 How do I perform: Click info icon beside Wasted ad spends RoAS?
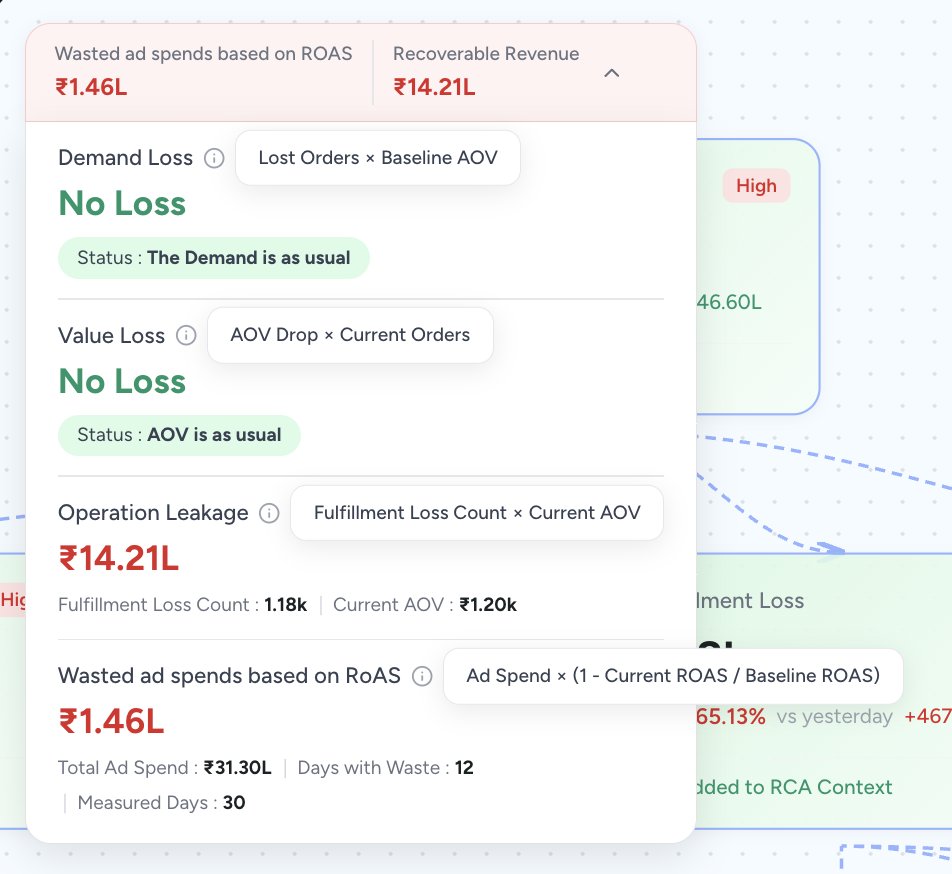pos(422,677)
